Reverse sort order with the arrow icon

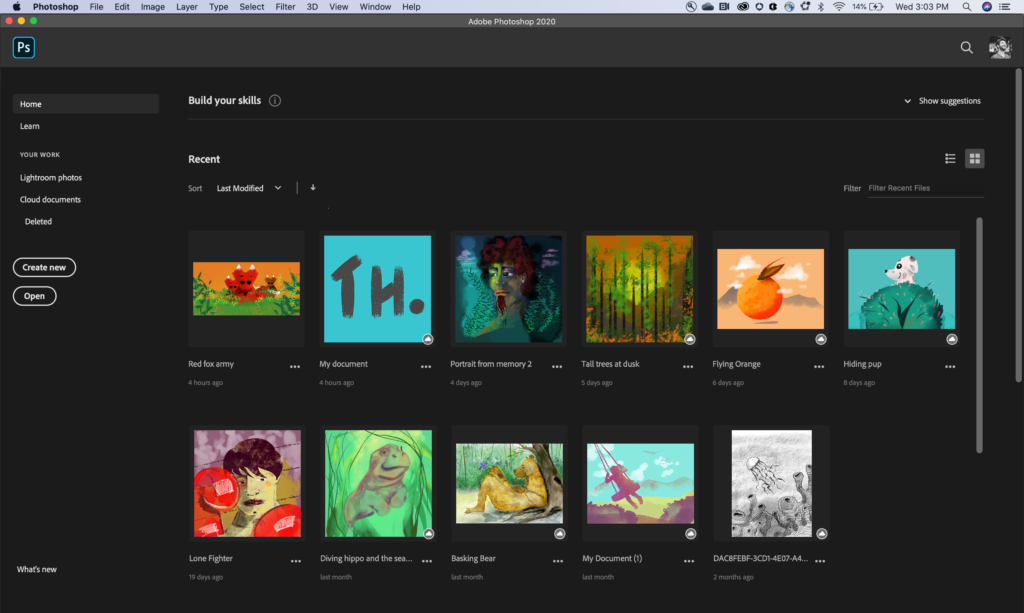(313, 187)
